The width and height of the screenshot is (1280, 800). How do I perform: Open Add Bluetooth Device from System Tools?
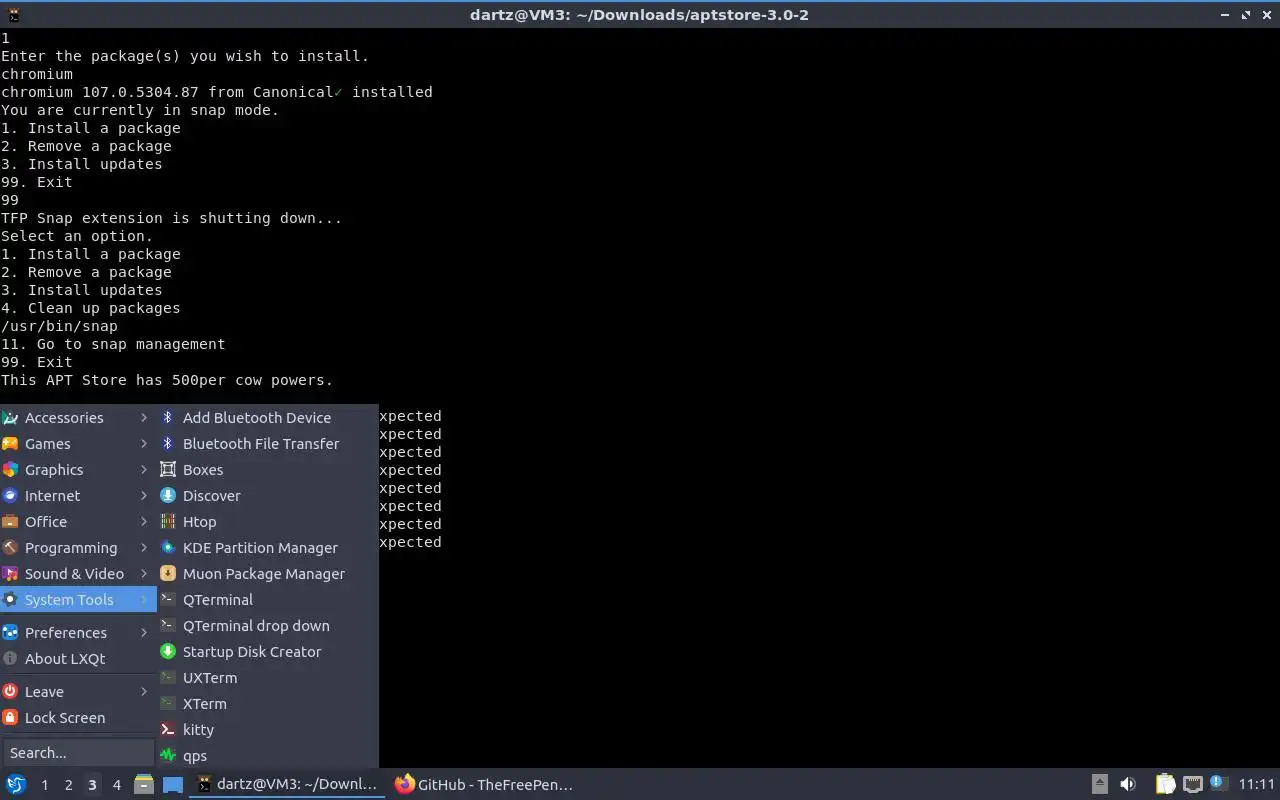[x=267, y=418]
